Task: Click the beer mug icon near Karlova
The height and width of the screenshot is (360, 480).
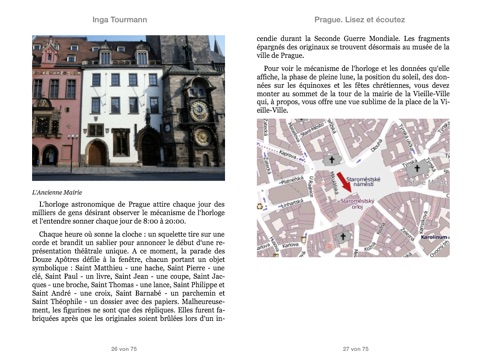Action: point(303,239)
